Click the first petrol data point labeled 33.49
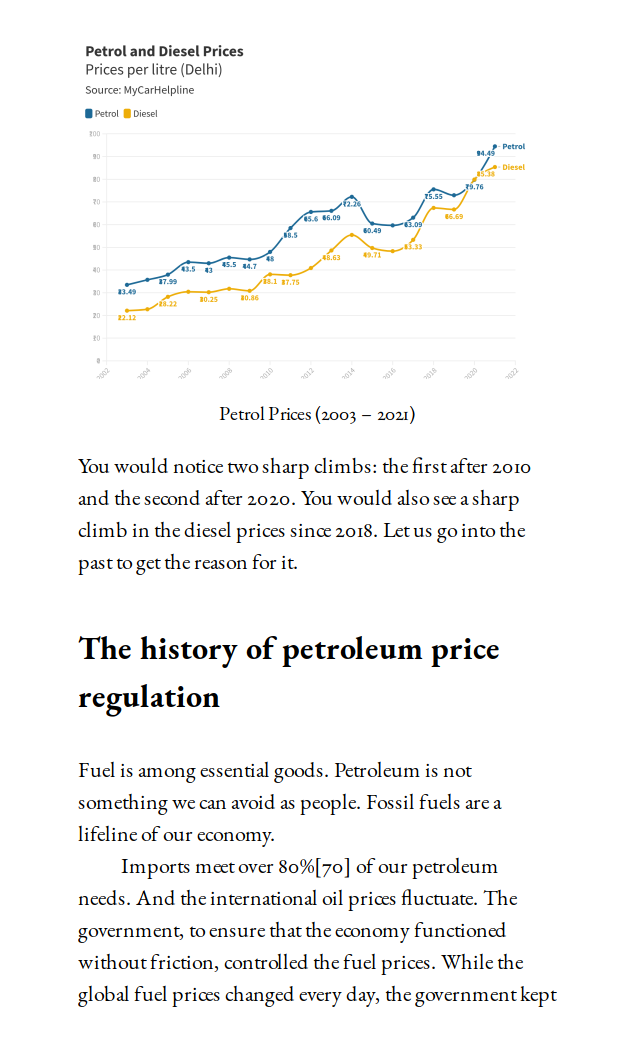The height and width of the screenshot is (1050, 634). [127, 285]
